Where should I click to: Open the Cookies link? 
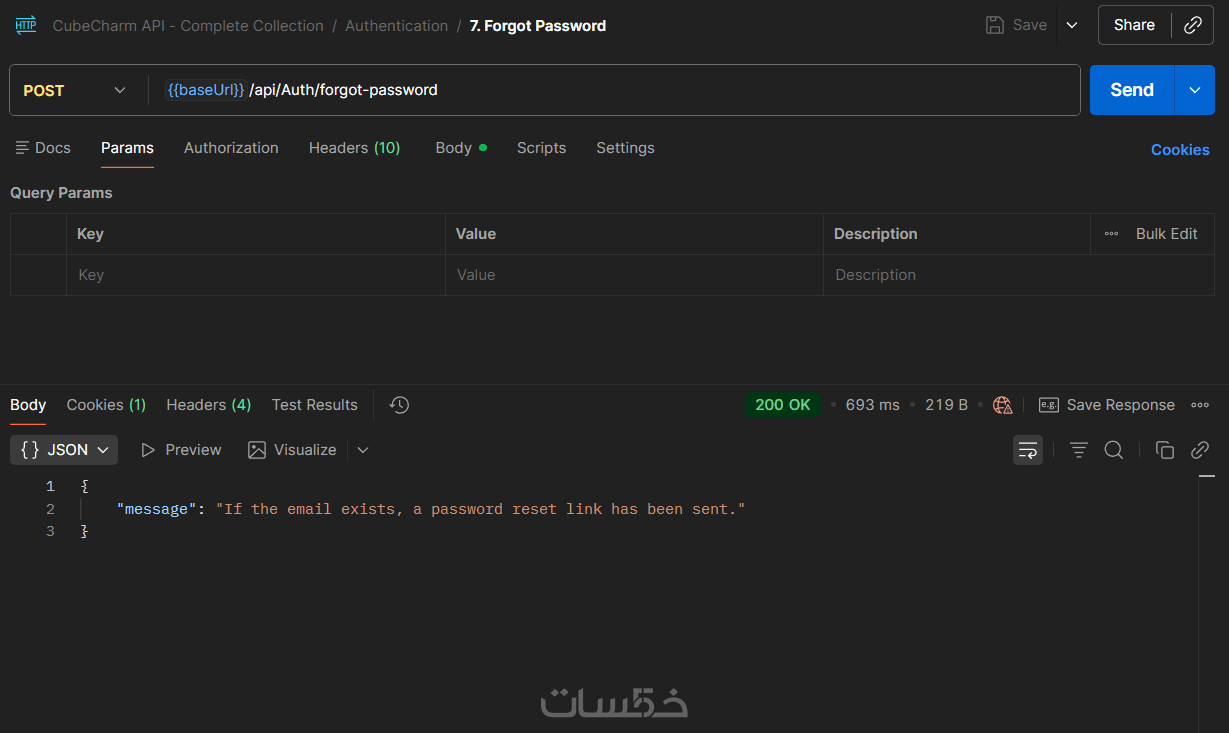tap(1180, 150)
